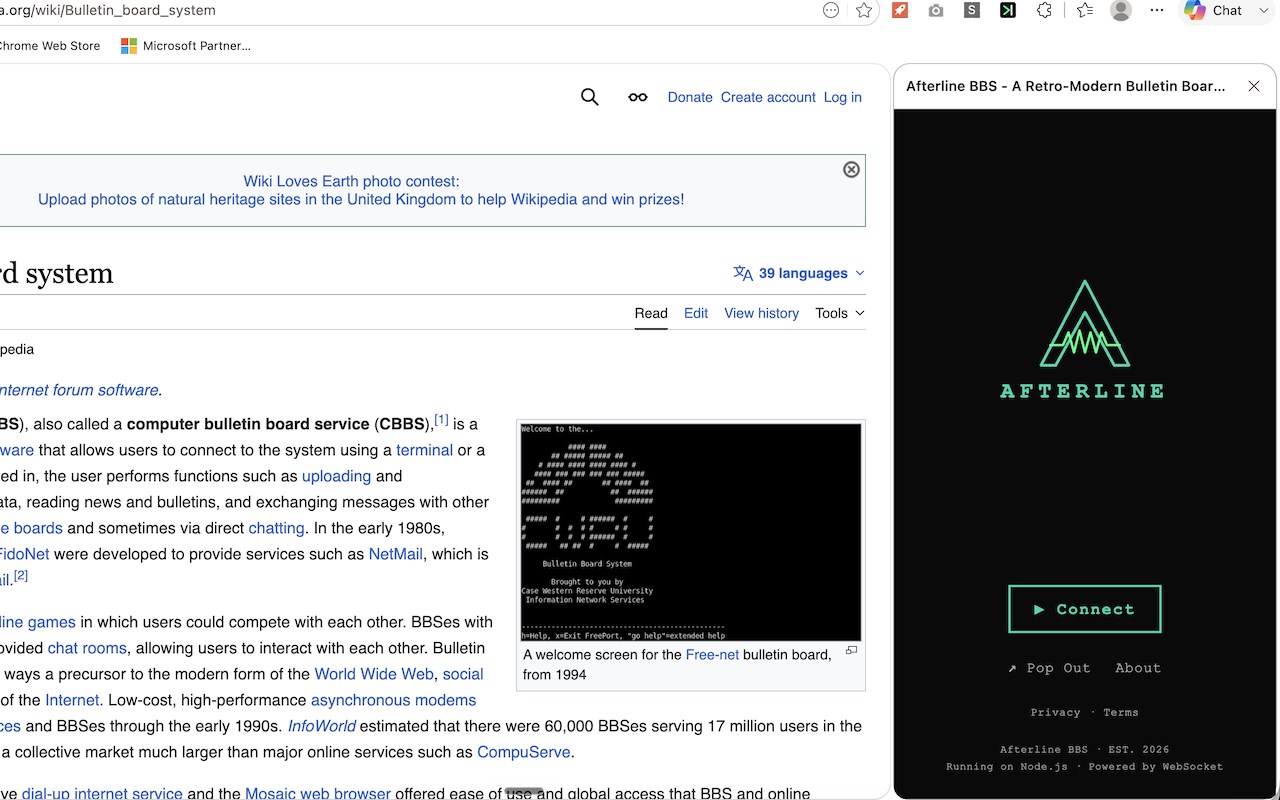Image resolution: width=1280 pixels, height=800 pixels.
Task: Open the Internet forum software link
Action: 79,390
